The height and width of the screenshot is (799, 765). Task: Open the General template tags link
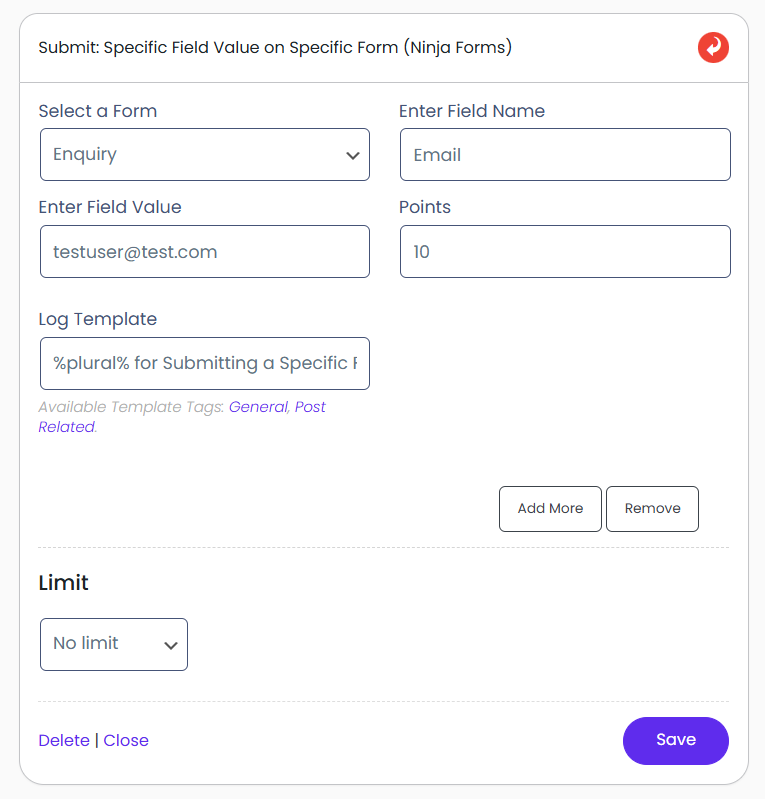[258, 407]
